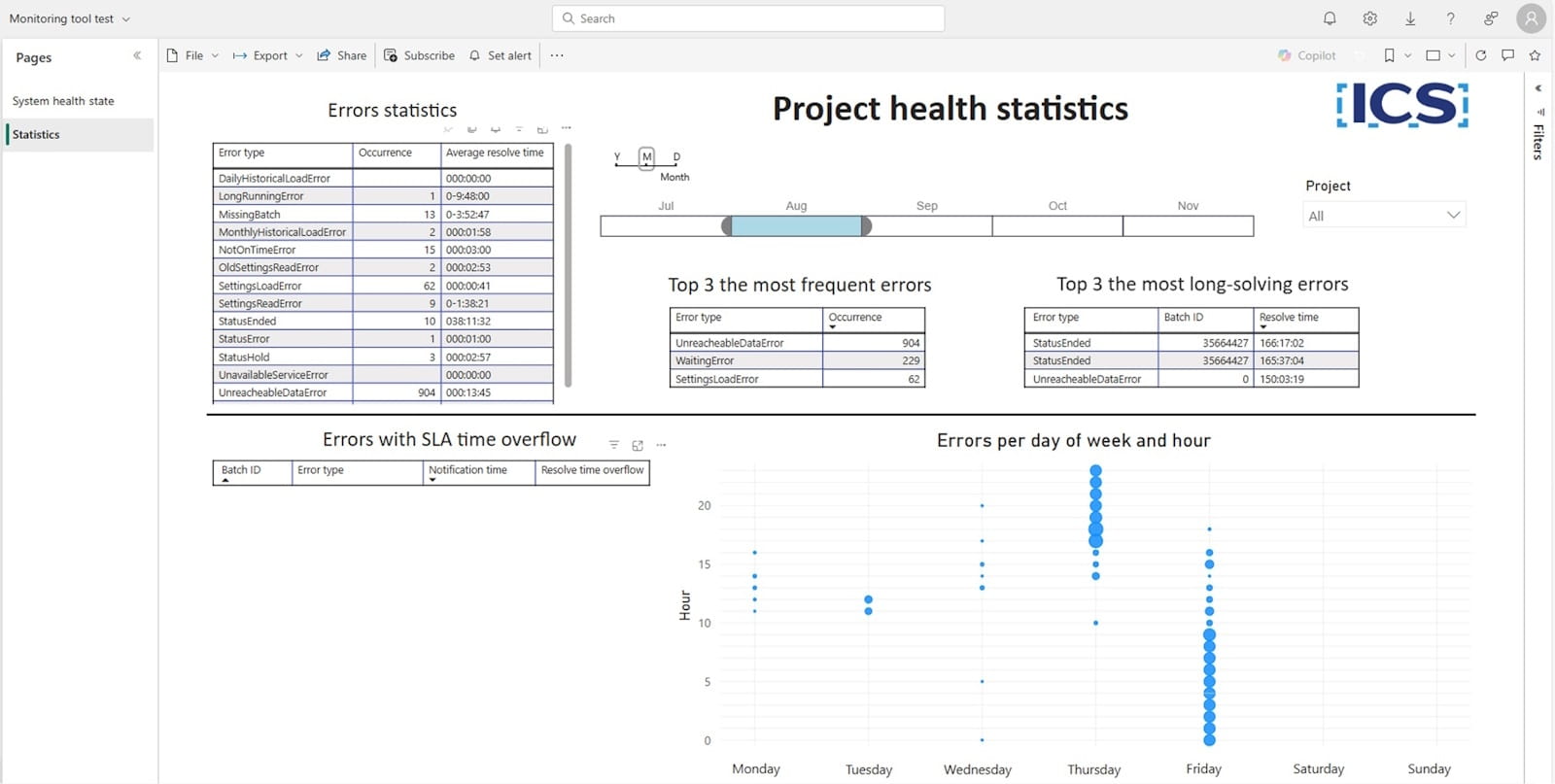The height and width of the screenshot is (784, 1555).
Task: Click the Share button
Action: [x=342, y=55]
